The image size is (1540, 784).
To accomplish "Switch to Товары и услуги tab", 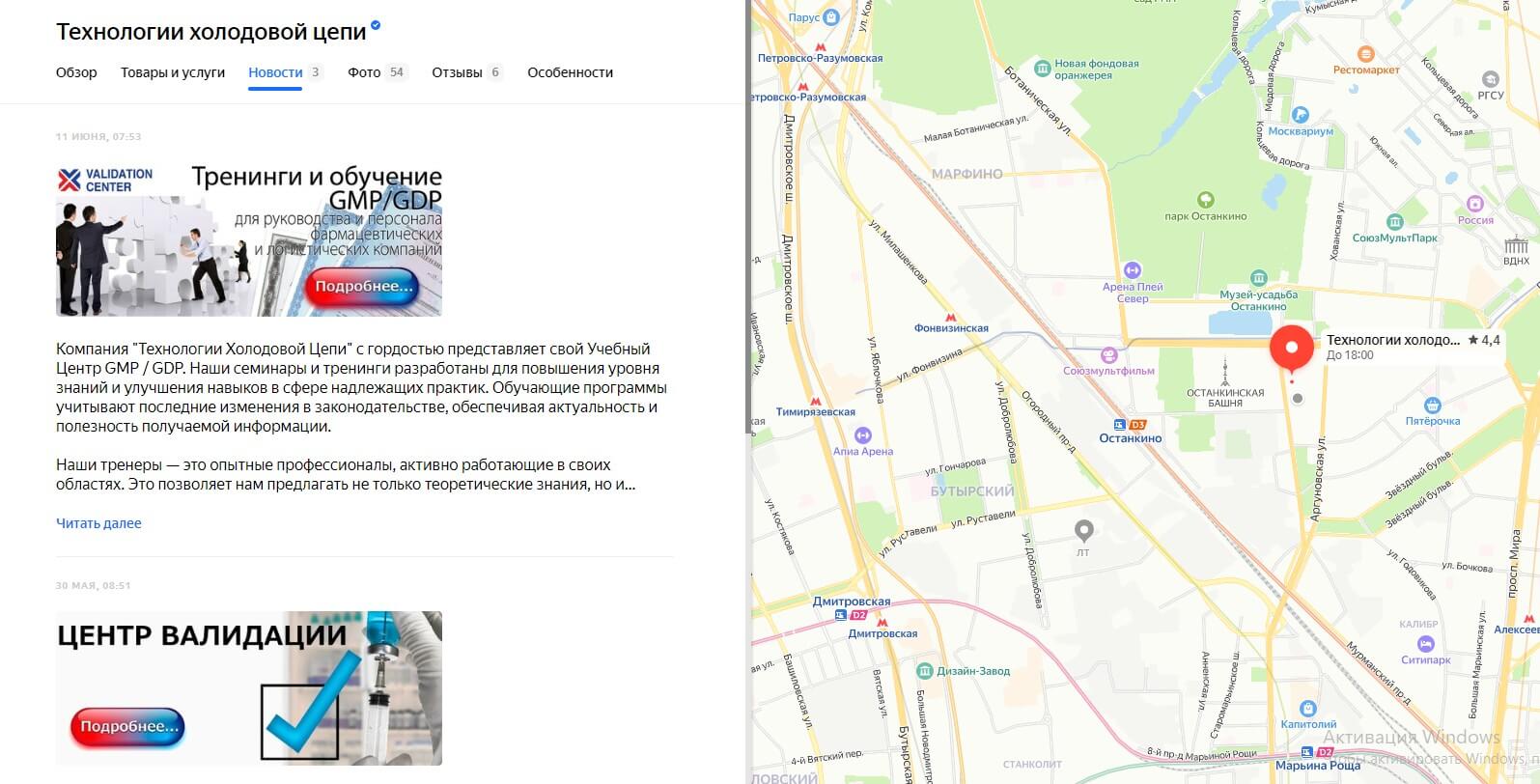I will (173, 72).
